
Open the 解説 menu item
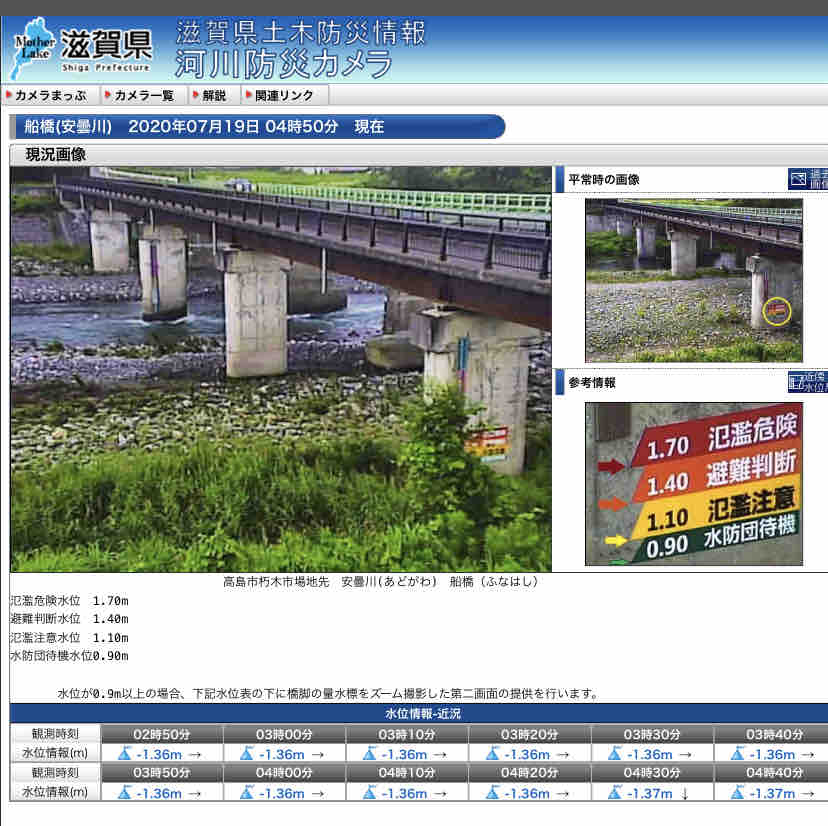tap(213, 96)
